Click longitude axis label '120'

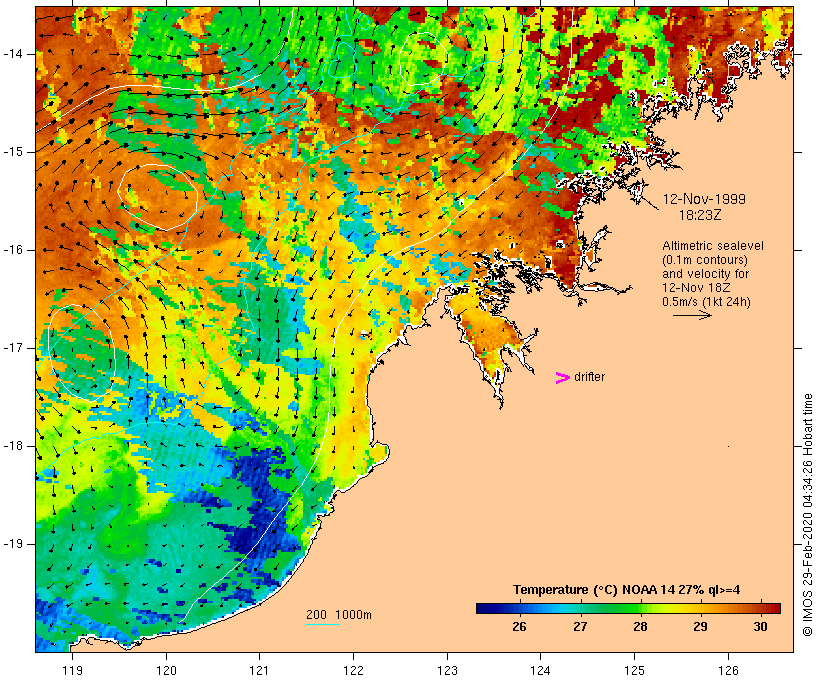(x=166, y=670)
